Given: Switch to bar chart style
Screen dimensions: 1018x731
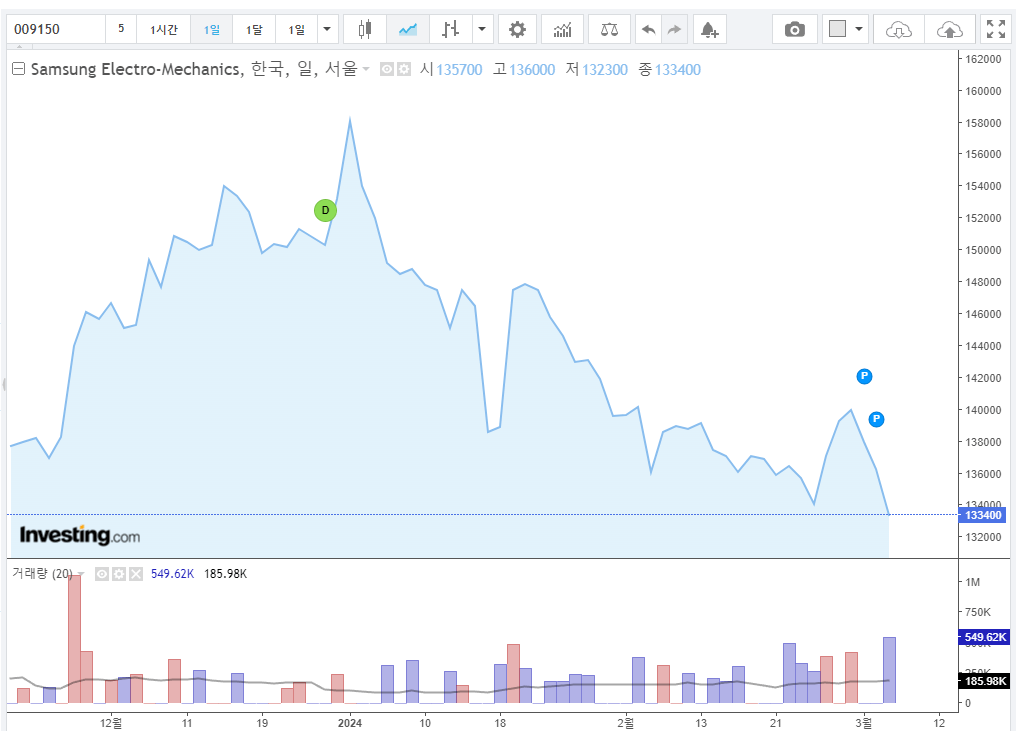Looking at the screenshot, I should (451, 29).
